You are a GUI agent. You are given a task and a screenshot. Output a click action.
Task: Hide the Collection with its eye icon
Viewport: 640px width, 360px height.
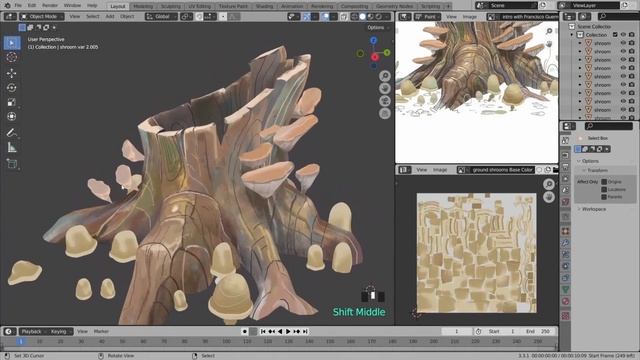point(623,35)
